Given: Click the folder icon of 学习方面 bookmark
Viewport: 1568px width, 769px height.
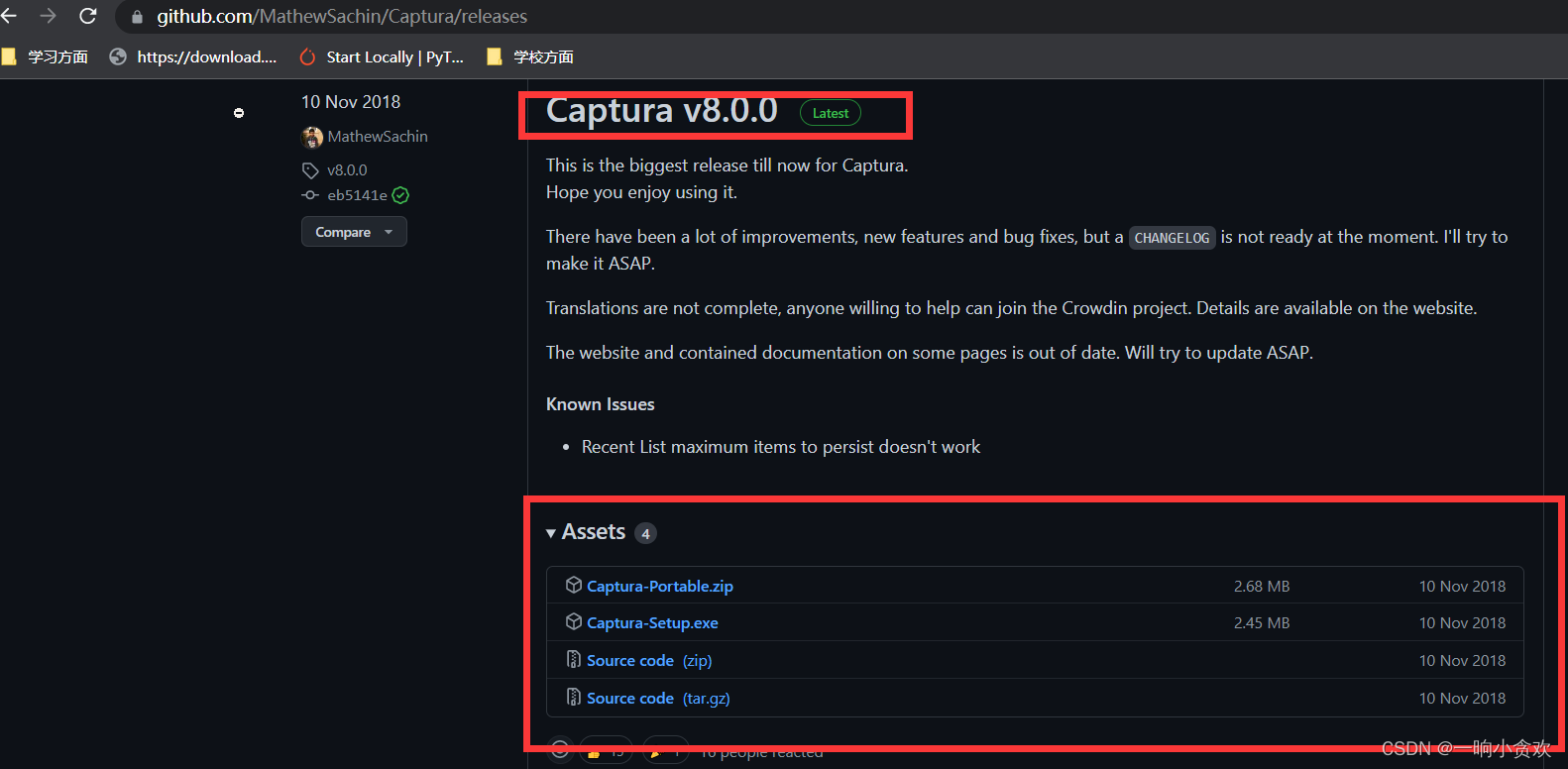Looking at the screenshot, I should [9, 56].
